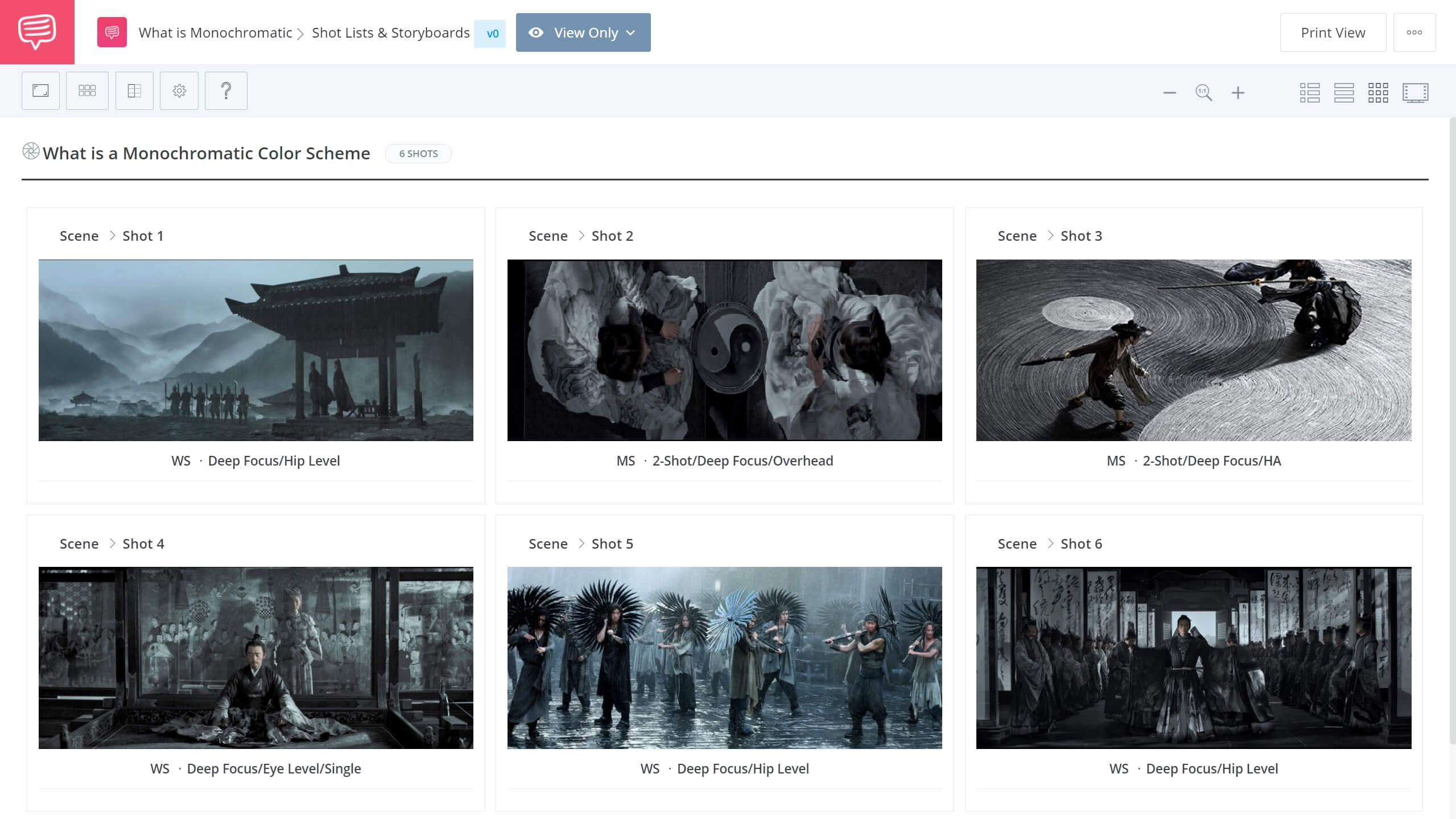Click the question mark help icon
This screenshot has width=1456, height=819.
tap(226, 90)
